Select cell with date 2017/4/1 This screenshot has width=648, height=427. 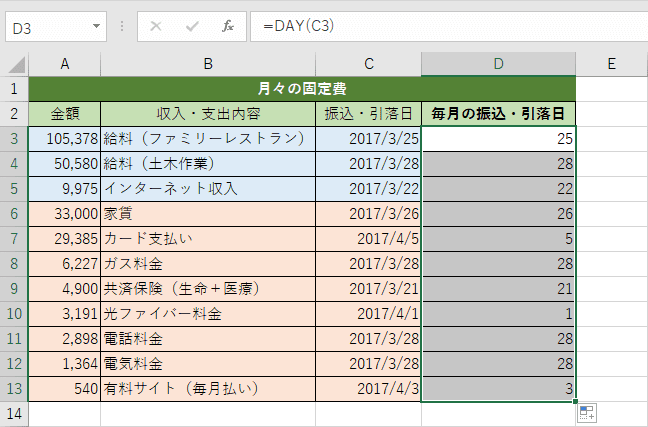(x=369, y=314)
